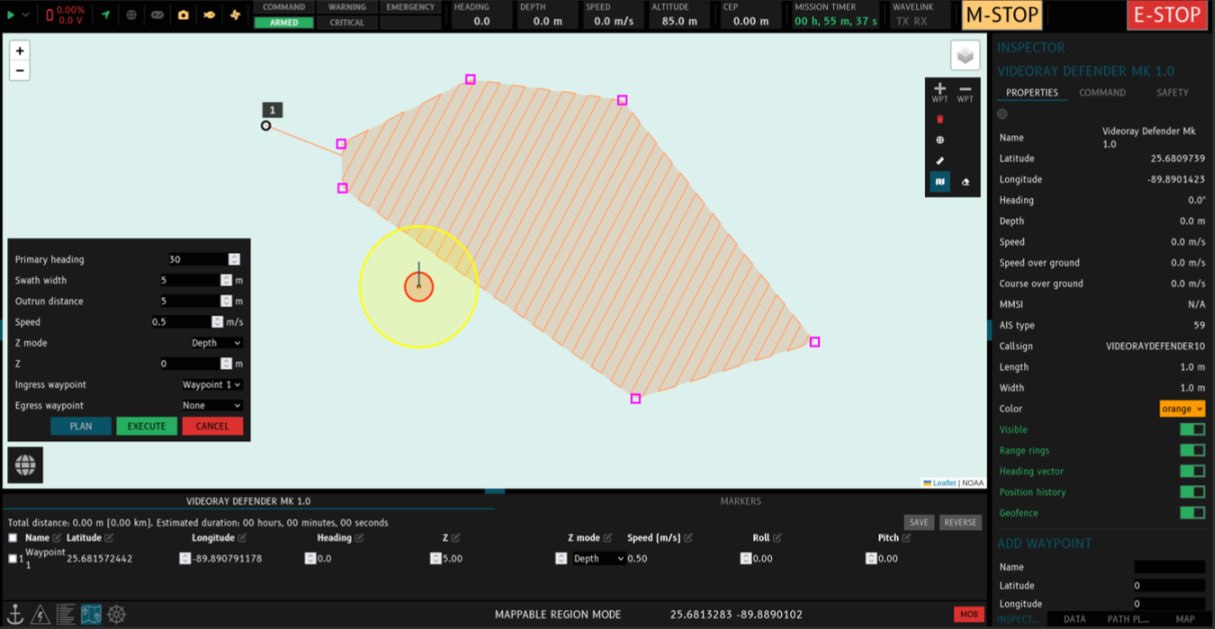Open the dropdown arrow beside play icon
The width and height of the screenshot is (1215, 629).
coord(26,15)
